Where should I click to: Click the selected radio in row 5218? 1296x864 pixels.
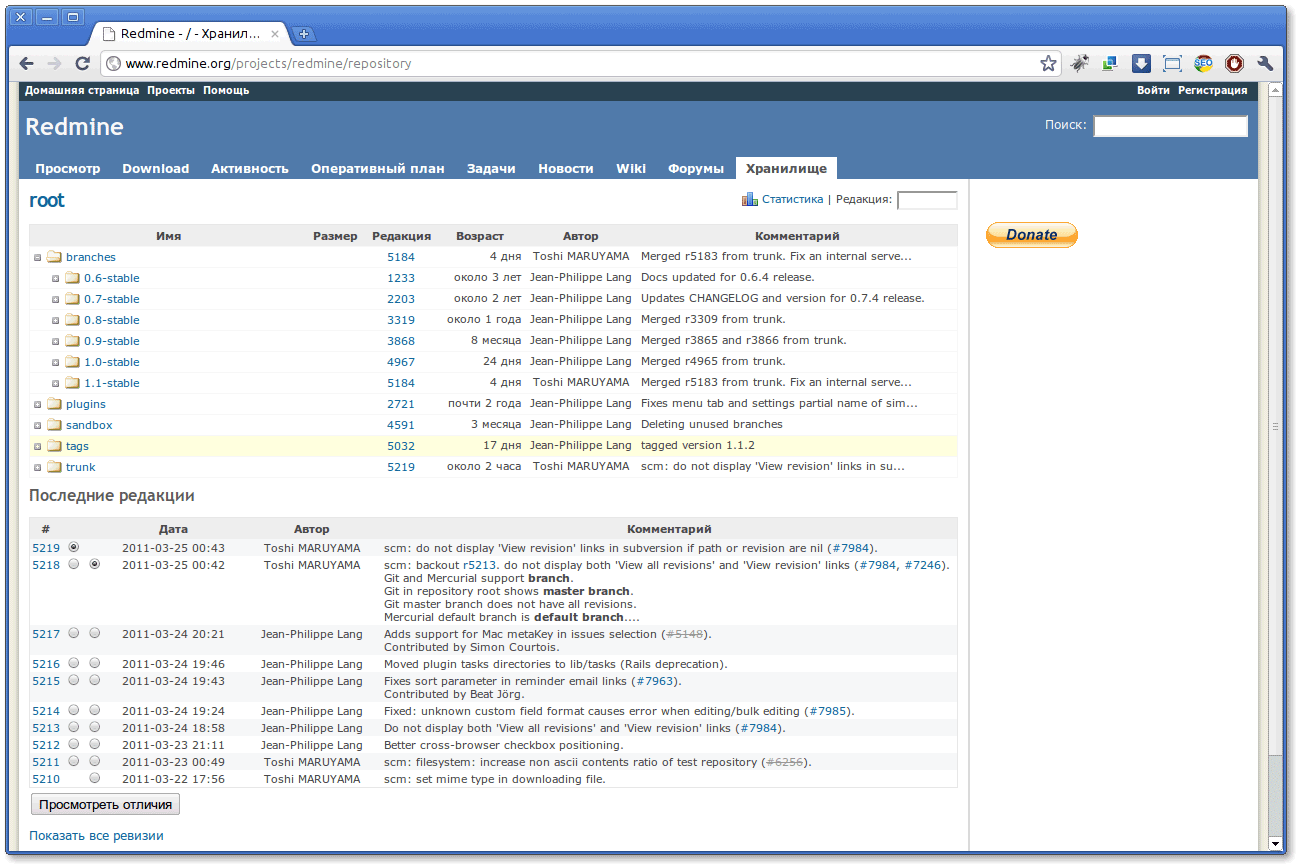95,564
